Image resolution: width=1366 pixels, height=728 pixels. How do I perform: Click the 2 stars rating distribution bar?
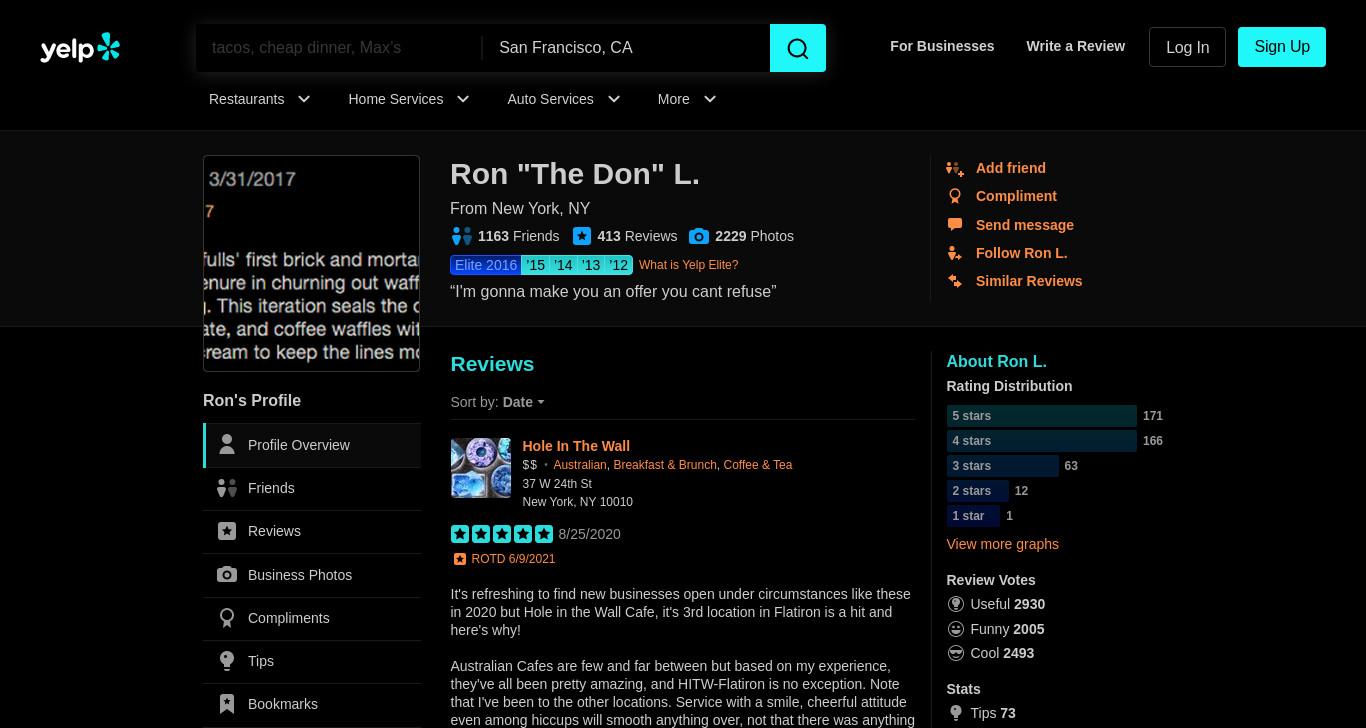978,491
